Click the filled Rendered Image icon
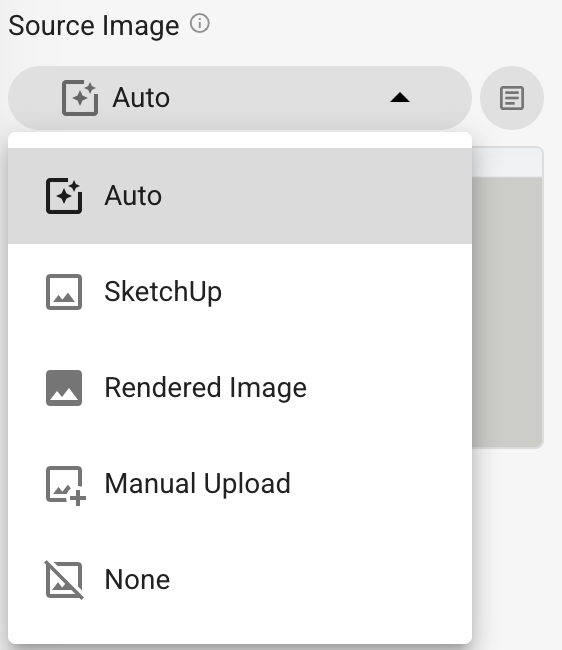This screenshot has width=562, height=650. click(x=64, y=388)
